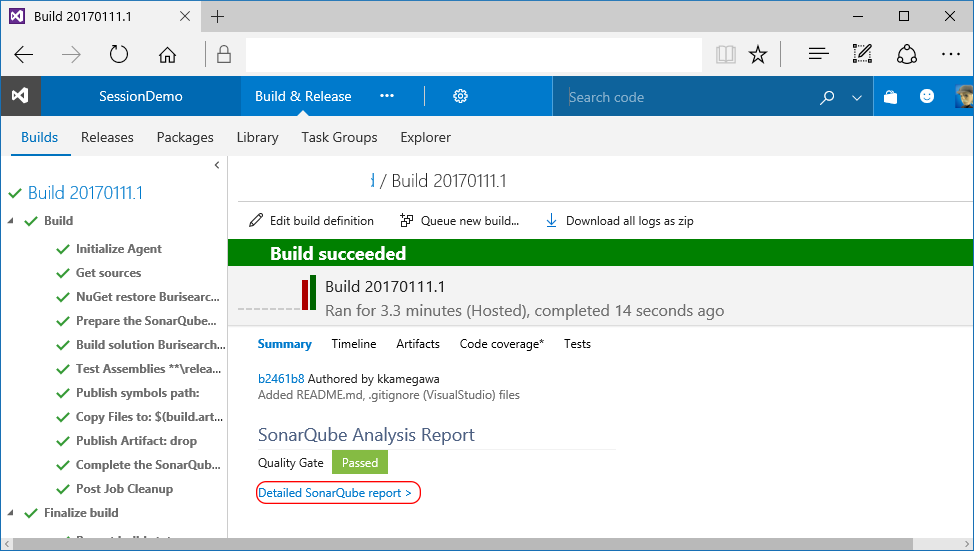Select Complete the SonarQube step
Image resolution: width=974 pixels, height=551 pixels.
point(148,465)
